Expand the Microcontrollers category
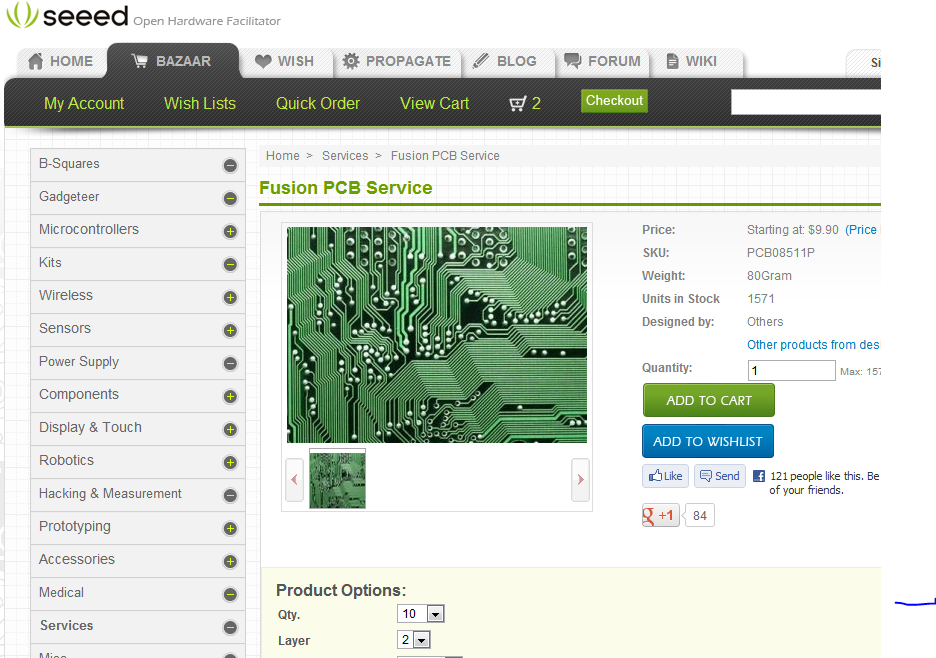The image size is (936, 658). tap(230, 231)
